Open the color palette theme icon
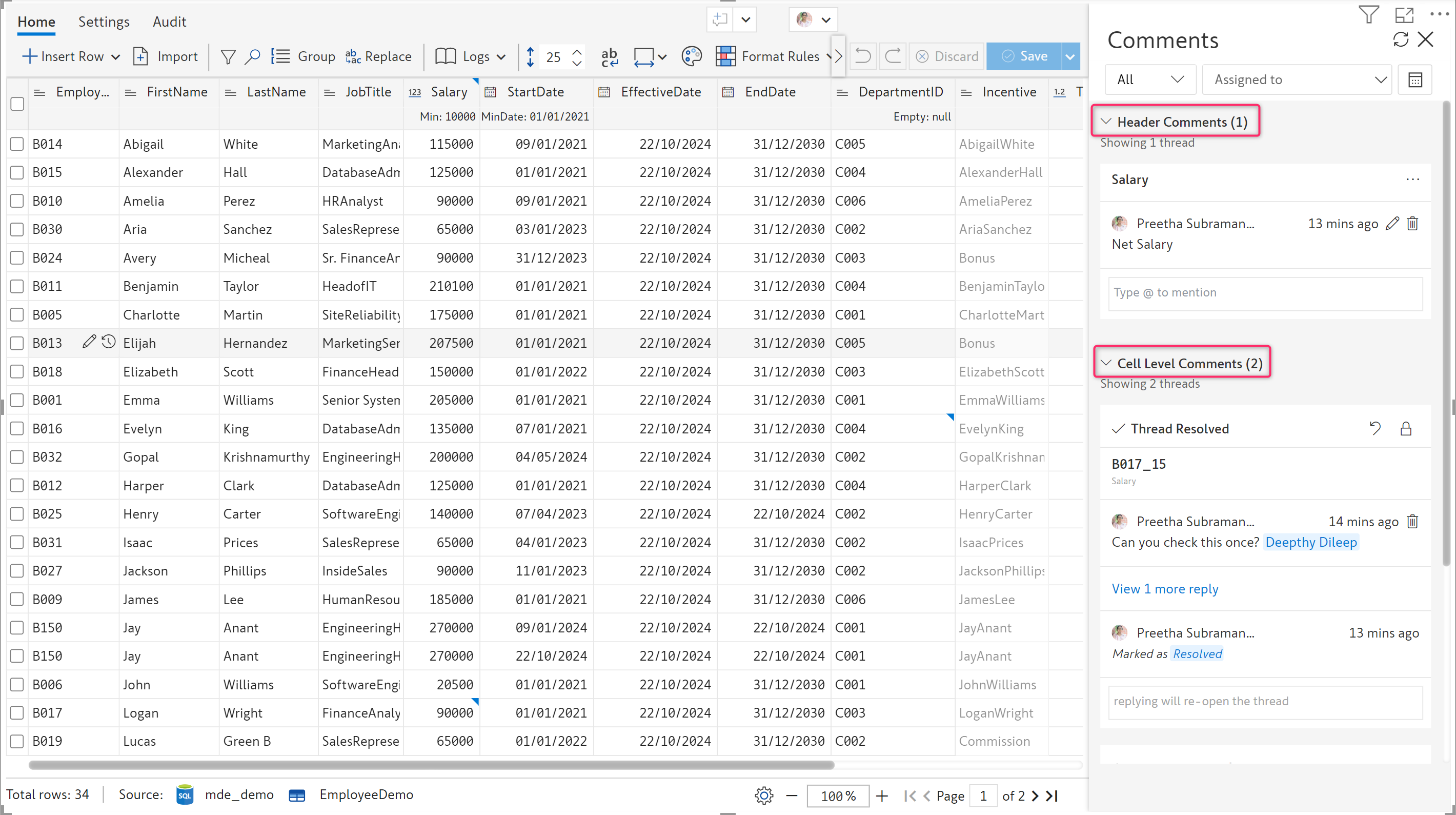The height and width of the screenshot is (815, 1456). coord(691,56)
